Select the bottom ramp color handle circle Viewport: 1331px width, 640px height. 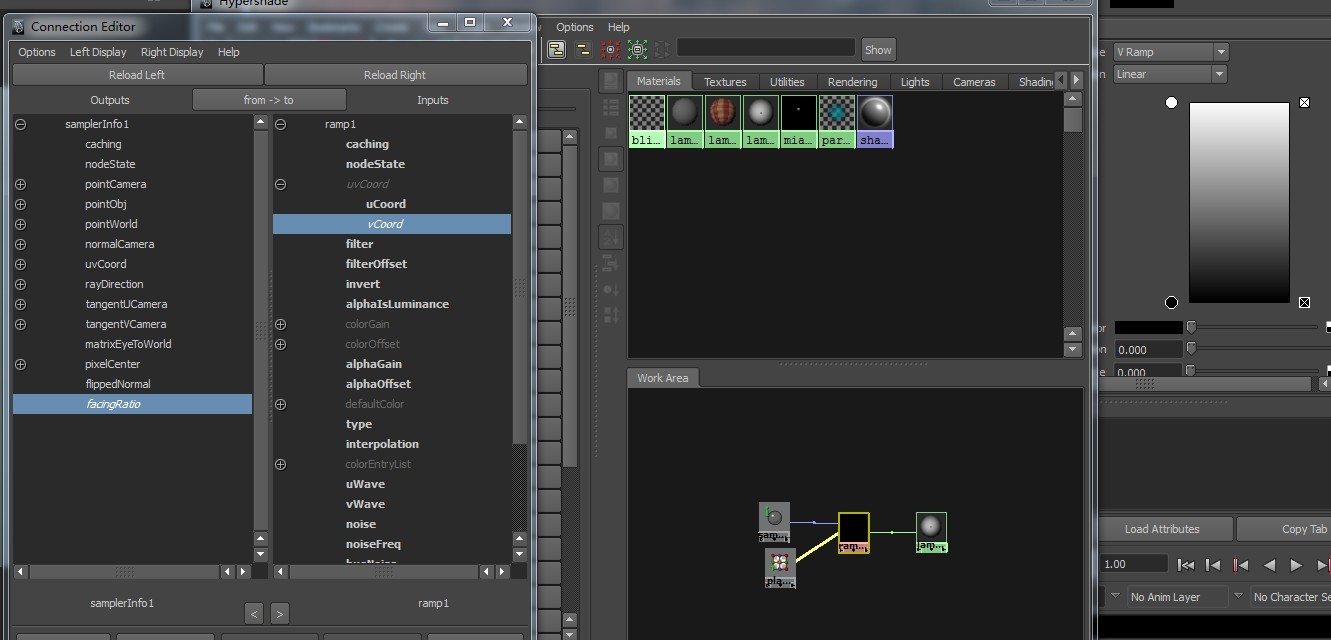pos(1171,302)
